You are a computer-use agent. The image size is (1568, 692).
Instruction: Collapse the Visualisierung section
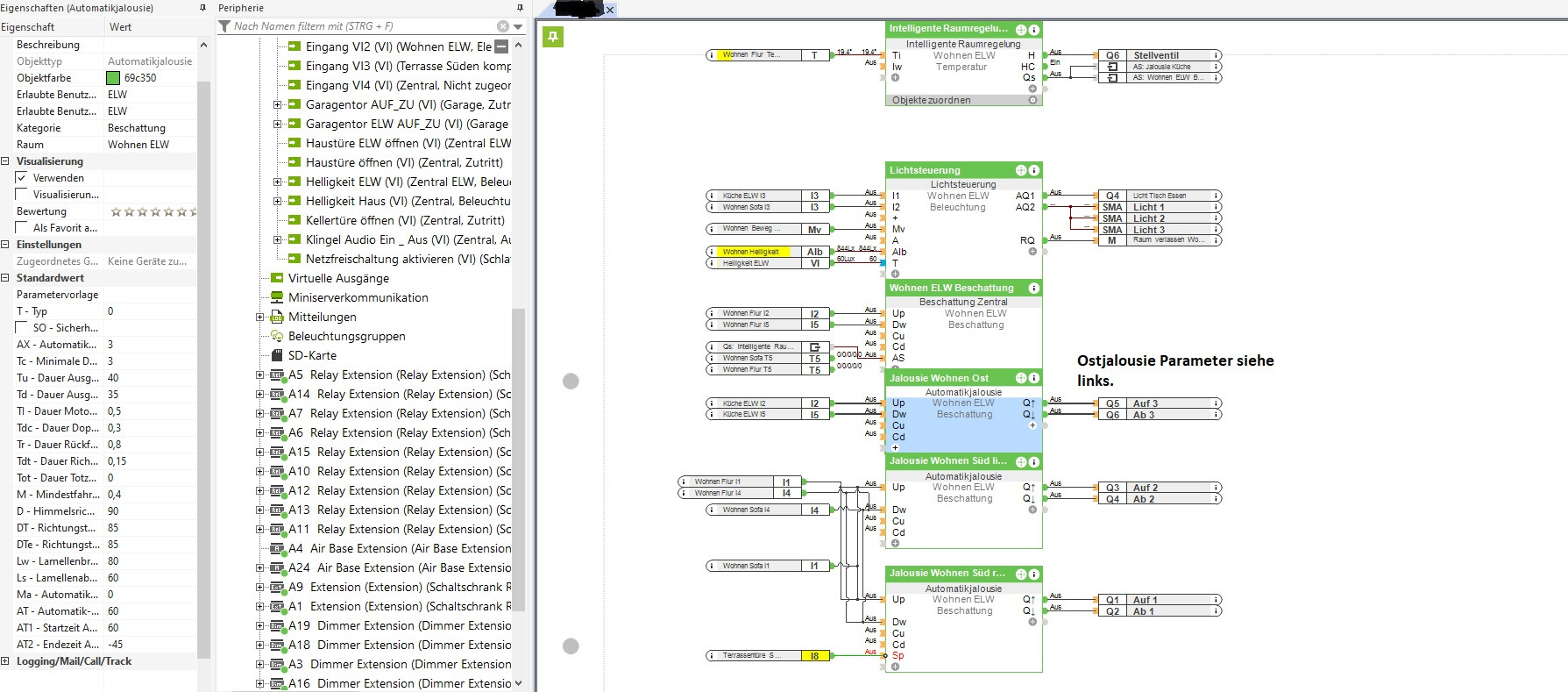tap(6, 161)
